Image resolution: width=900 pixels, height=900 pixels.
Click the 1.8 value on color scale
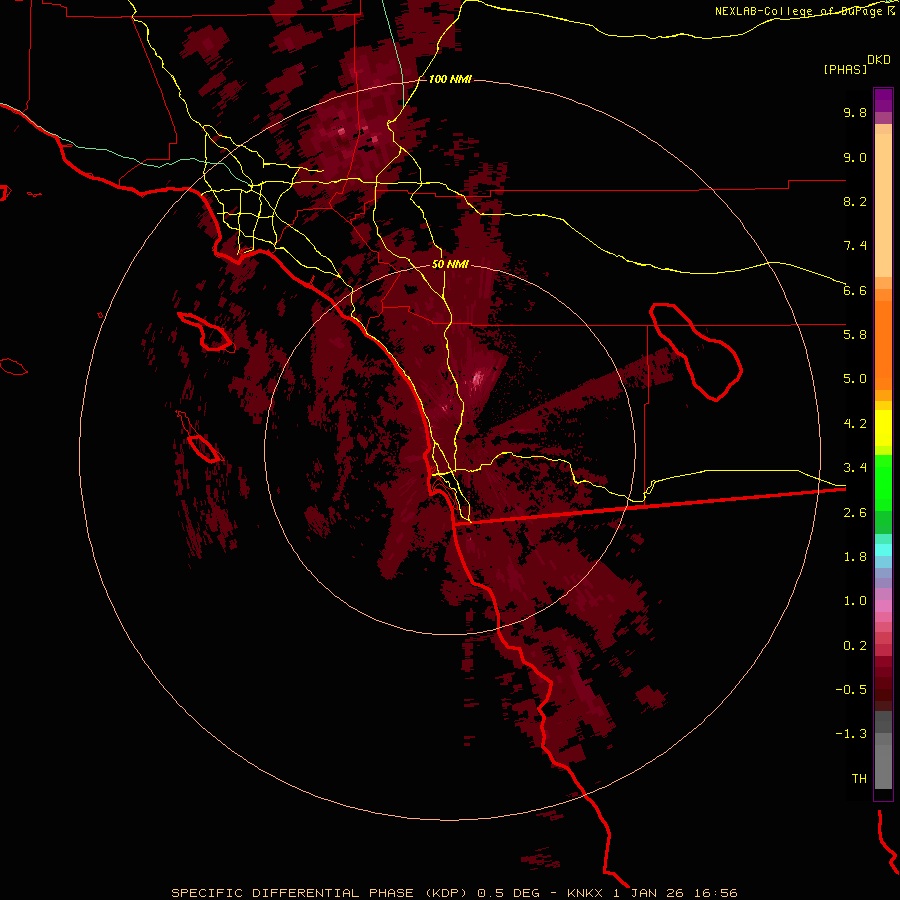pos(855,557)
